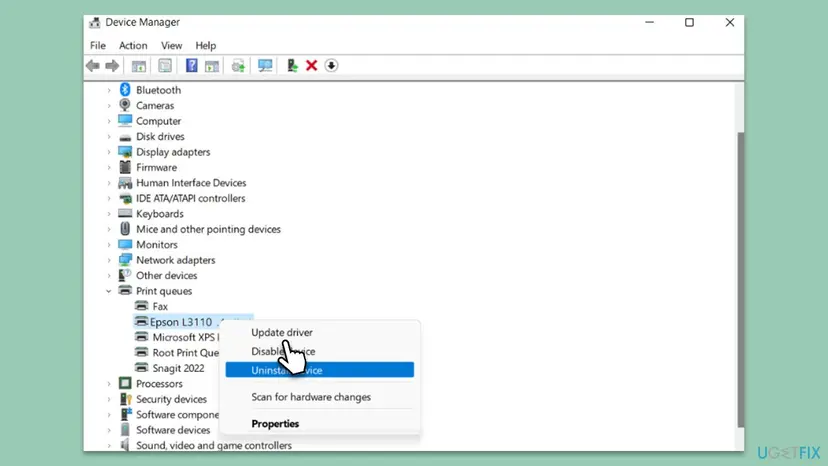Open the View menu
The width and height of the screenshot is (828, 466).
coord(172,45)
